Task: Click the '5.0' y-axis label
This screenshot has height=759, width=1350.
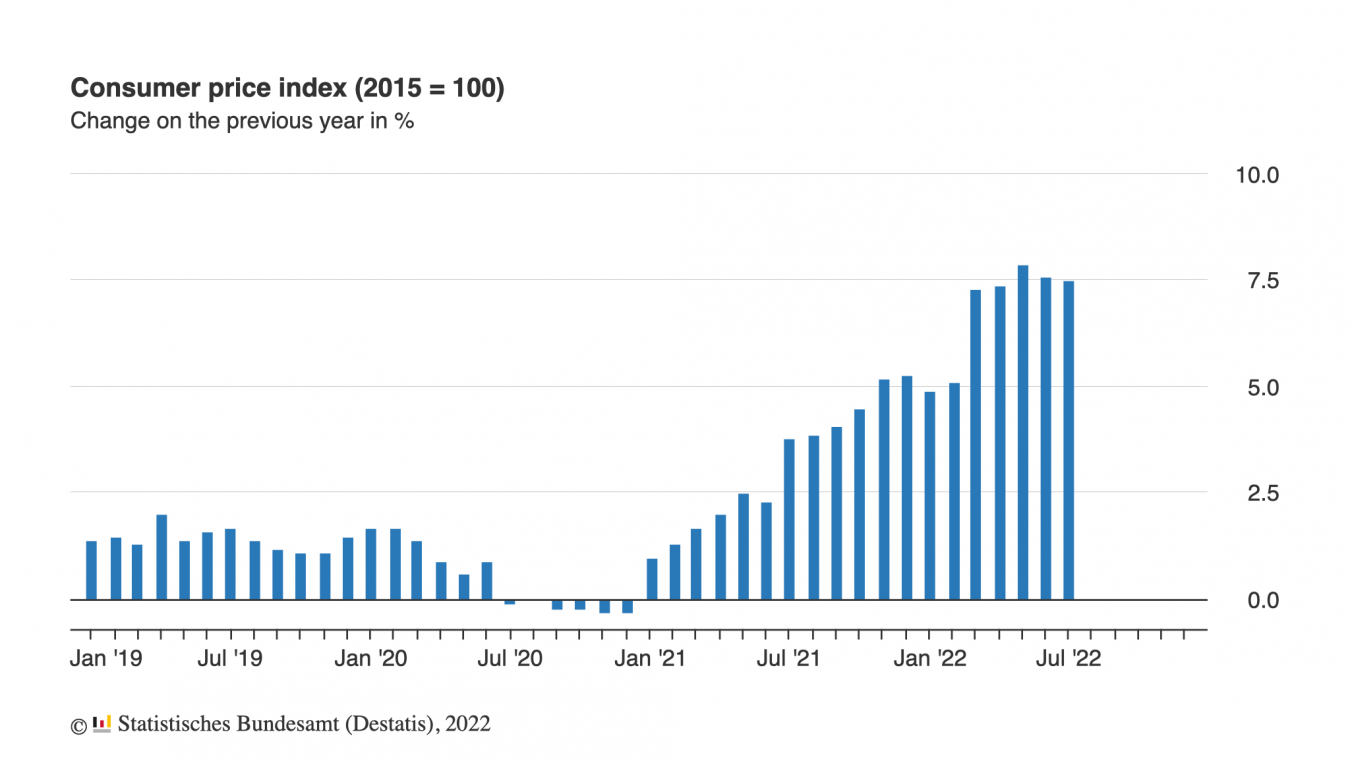Action: click(x=1262, y=387)
